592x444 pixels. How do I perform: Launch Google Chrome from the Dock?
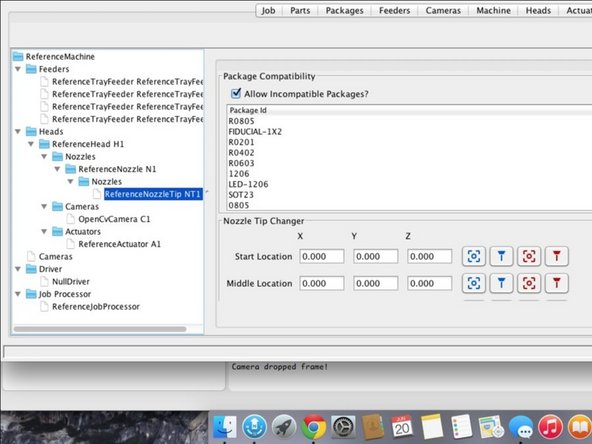click(313, 427)
